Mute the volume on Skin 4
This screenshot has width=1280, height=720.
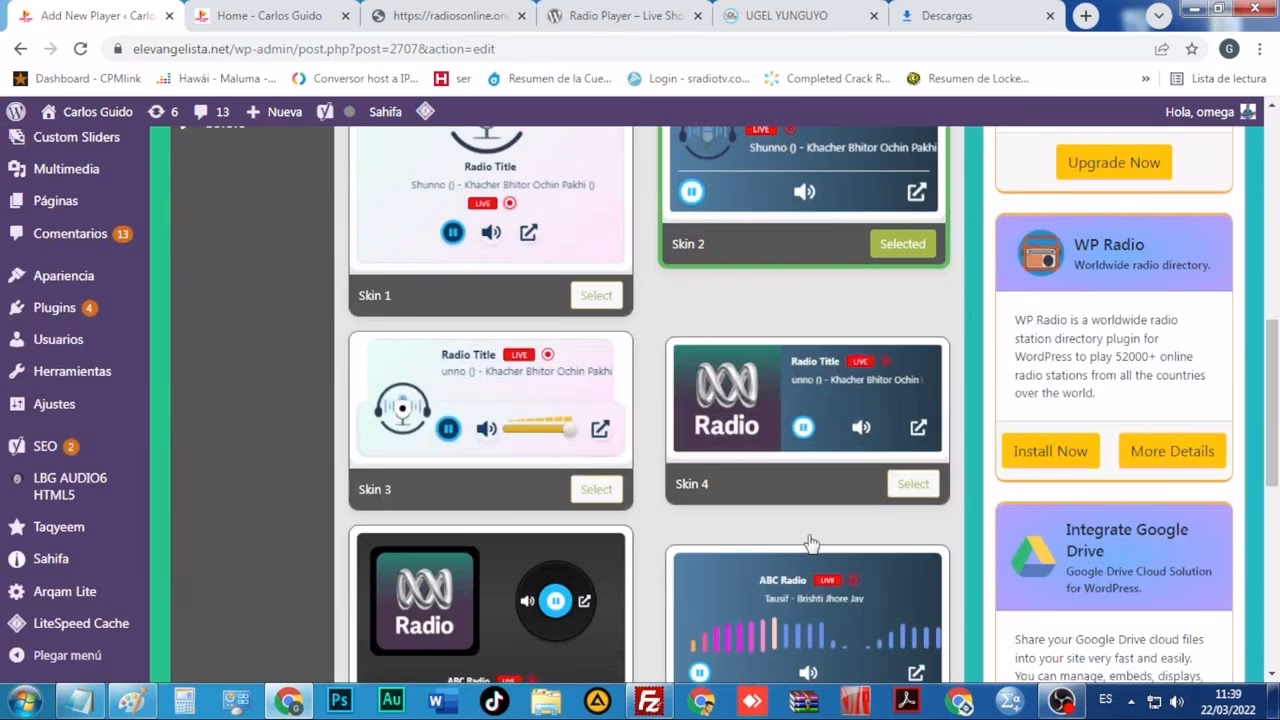coord(861,427)
